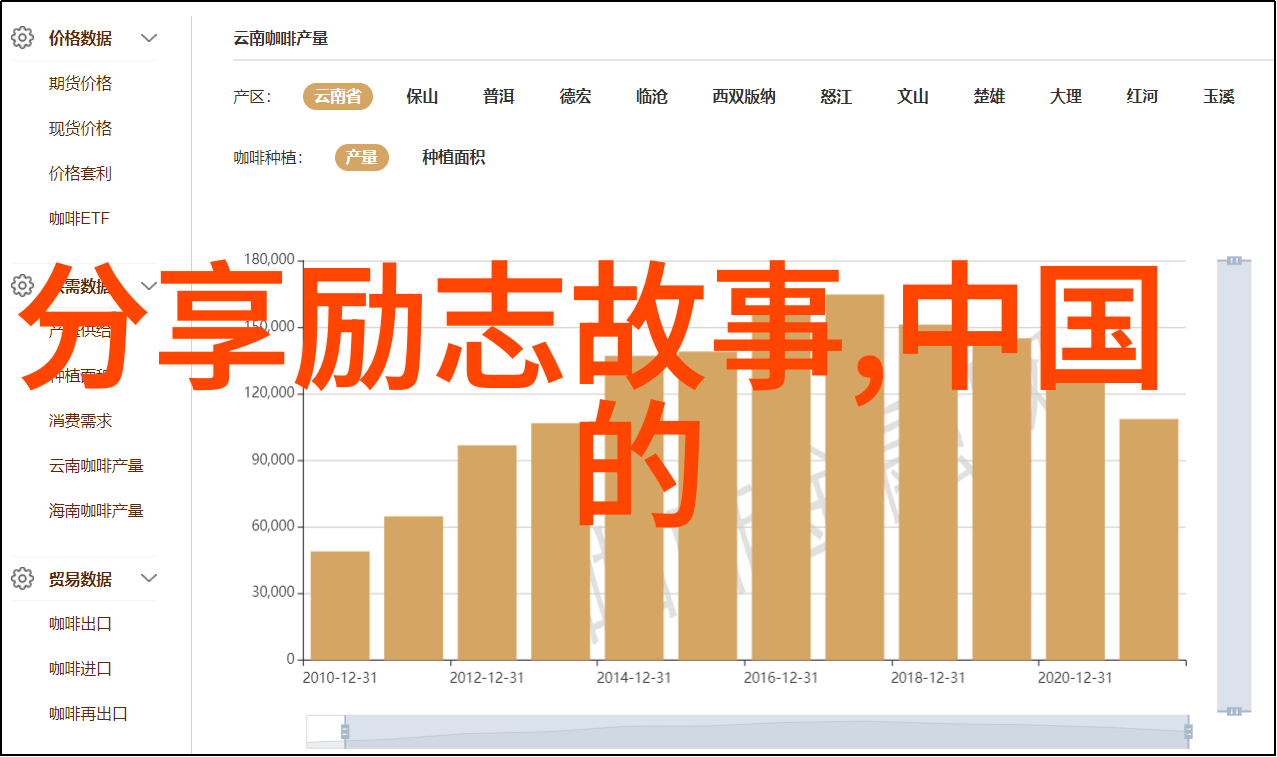Open 价格套利 in sidebar
Screen dimensions: 1277x757
[81, 173]
